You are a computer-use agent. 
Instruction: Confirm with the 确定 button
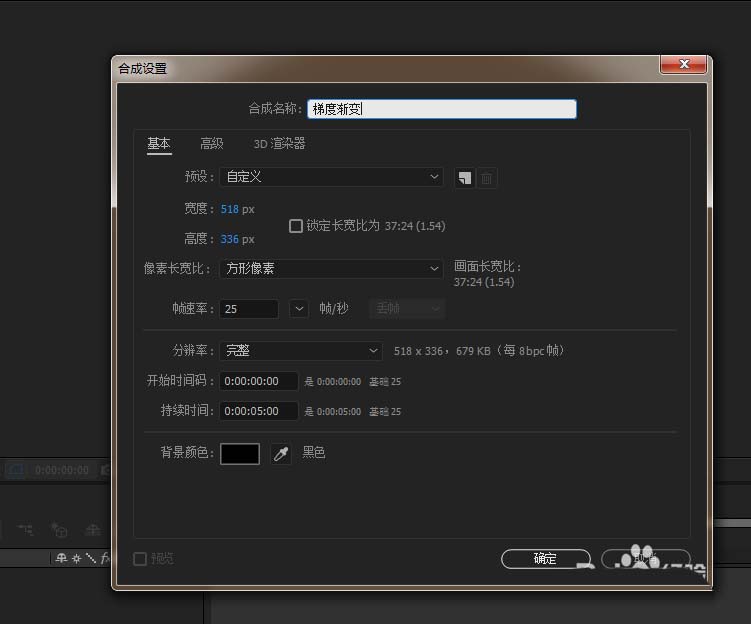(x=546, y=558)
